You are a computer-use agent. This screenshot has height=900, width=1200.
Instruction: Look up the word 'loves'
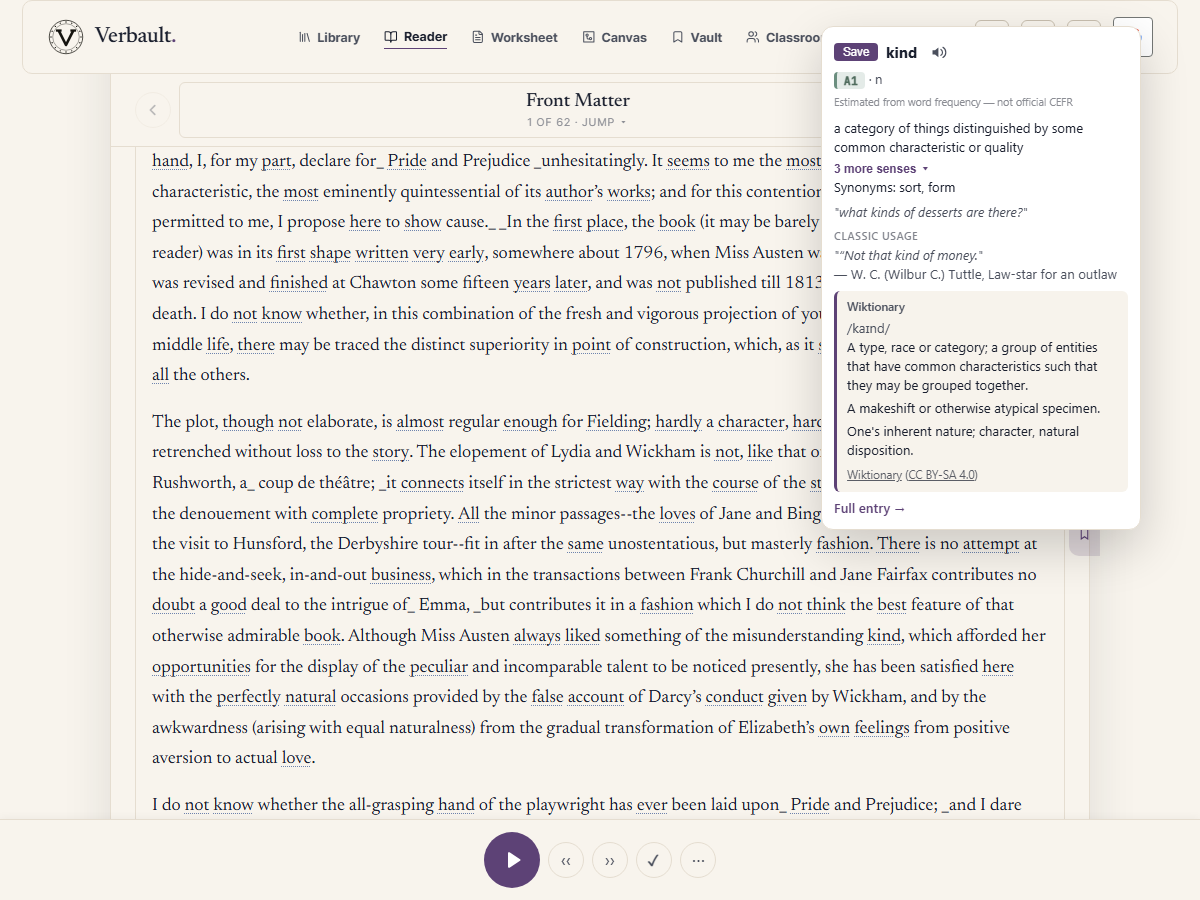[x=677, y=514]
